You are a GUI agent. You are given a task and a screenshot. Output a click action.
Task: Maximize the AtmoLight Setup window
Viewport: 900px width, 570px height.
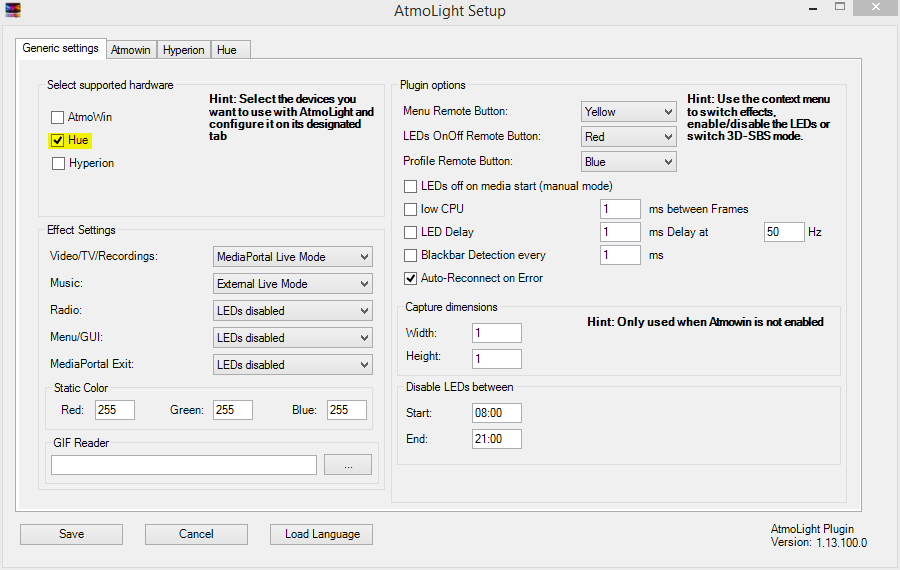click(840, 7)
